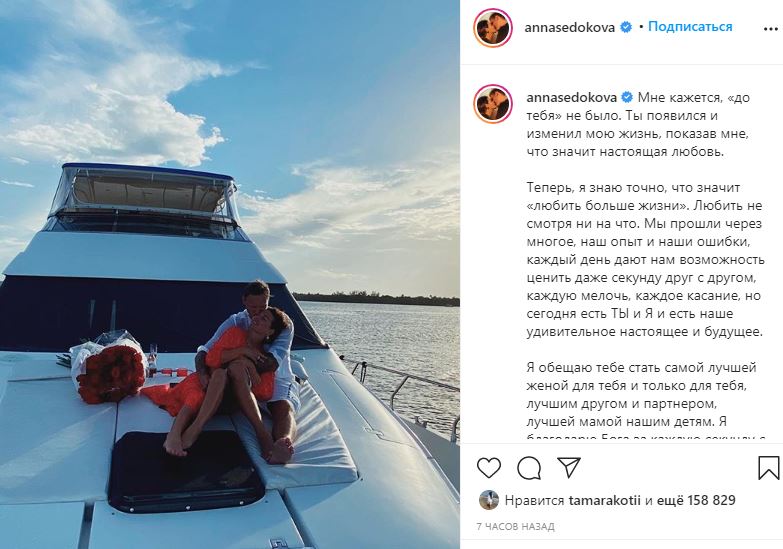Like the post with the heart icon
Screen dimensions: 783x549
coord(488,468)
